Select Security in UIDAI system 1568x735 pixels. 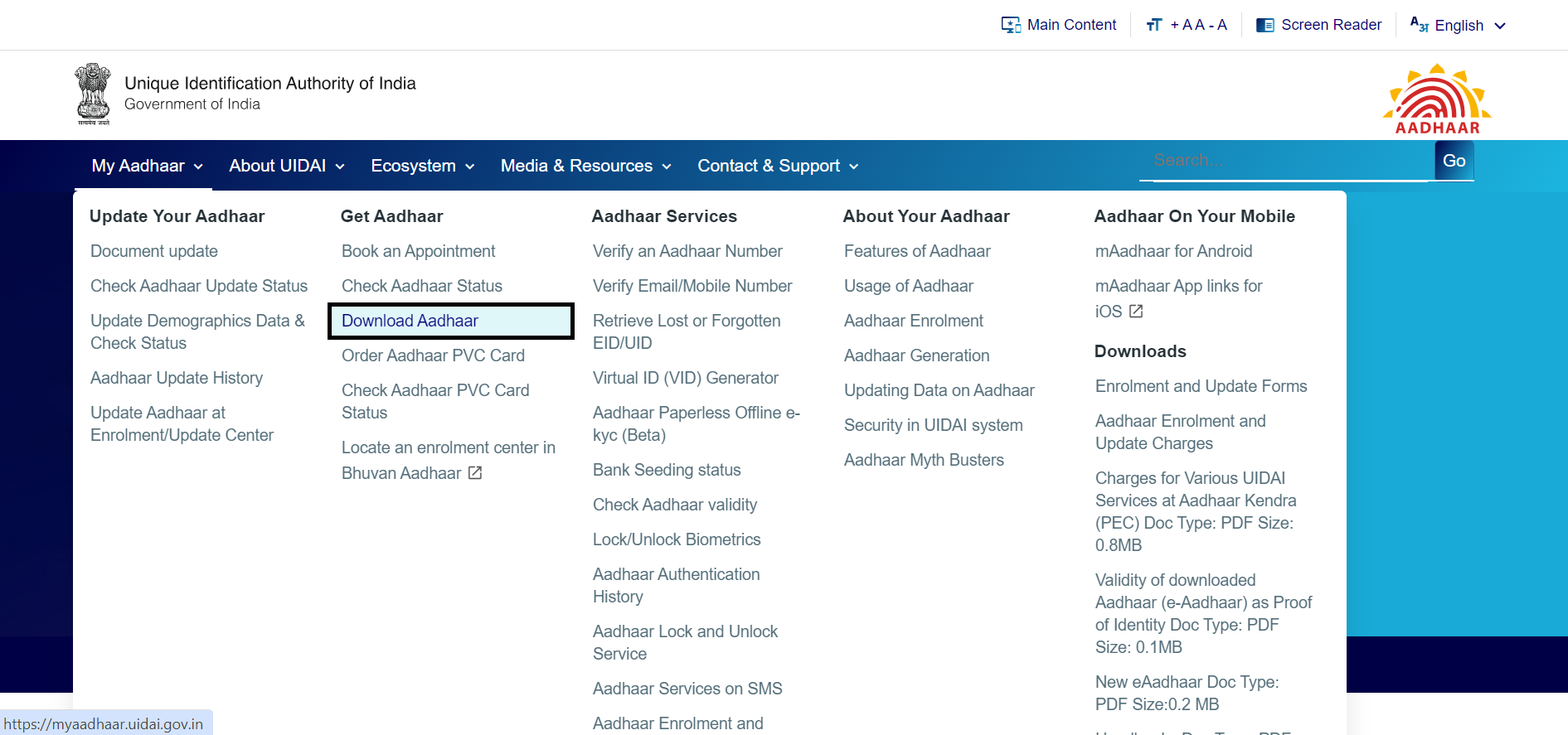point(934,425)
